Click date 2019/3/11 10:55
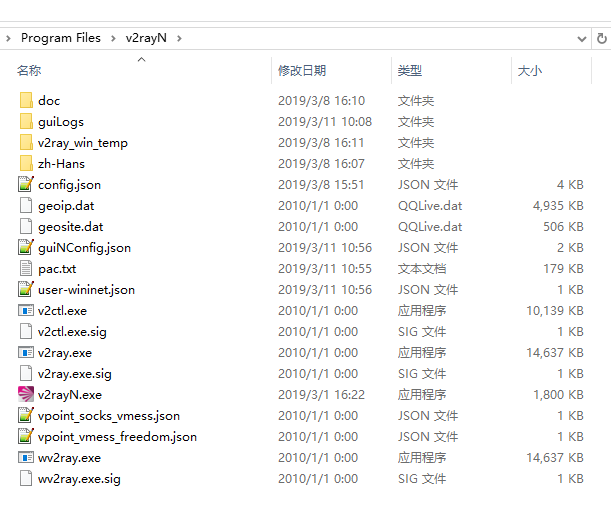This screenshot has height=530, width=611. tap(325, 269)
